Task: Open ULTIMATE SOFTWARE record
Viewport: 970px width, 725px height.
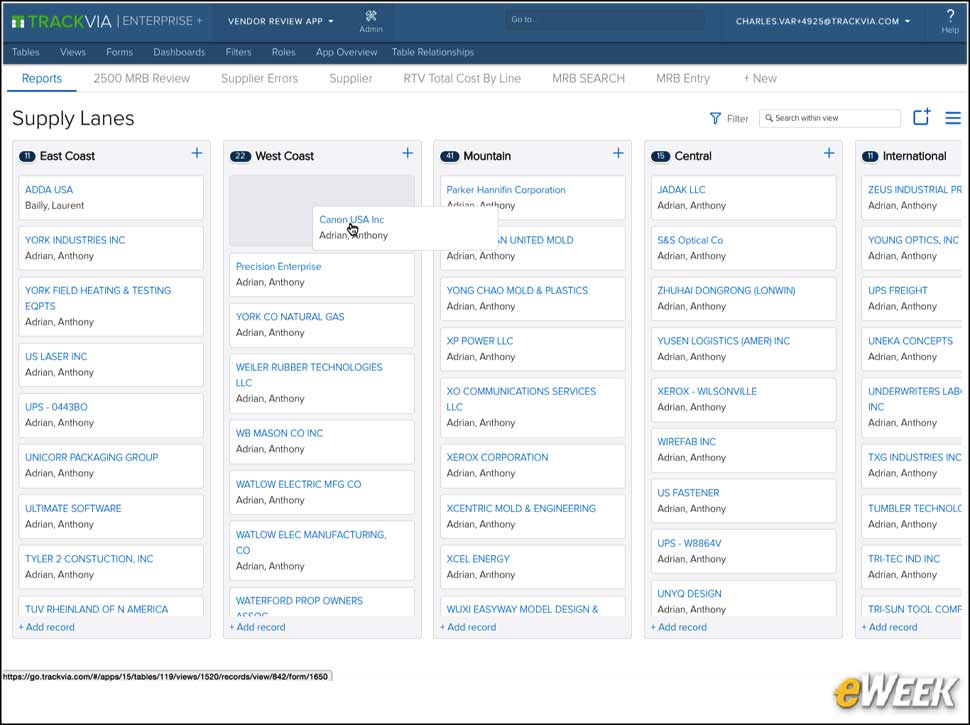Action: [x=73, y=508]
